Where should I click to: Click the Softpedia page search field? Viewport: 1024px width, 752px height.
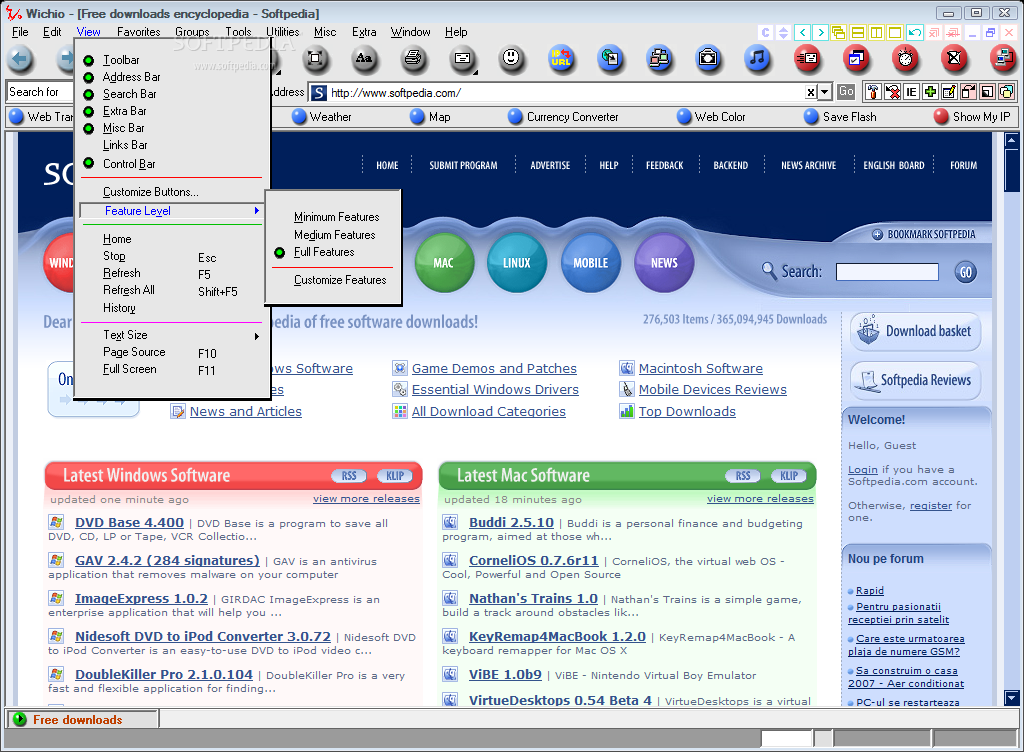887,272
